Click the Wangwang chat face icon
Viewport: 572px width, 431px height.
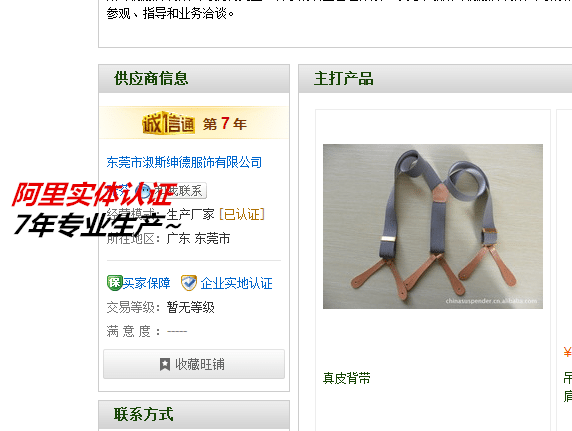point(143,191)
